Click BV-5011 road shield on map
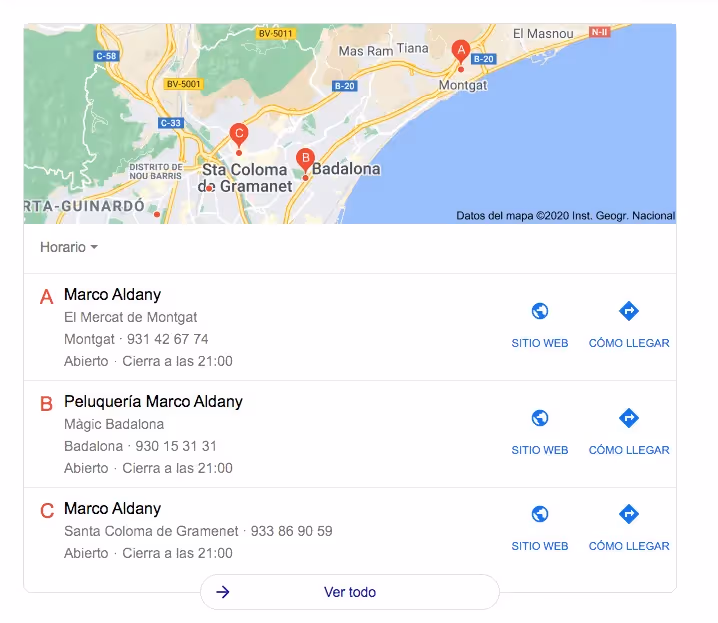Viewport: 718px width, 623px height. 275,33
